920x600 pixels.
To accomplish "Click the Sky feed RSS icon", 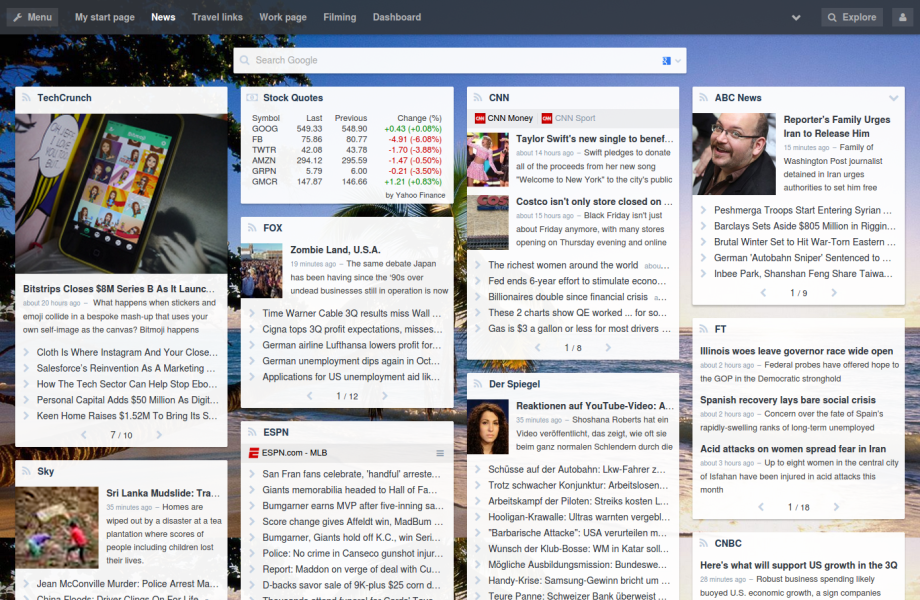I will pyautogui.click(x=26, y=471).
